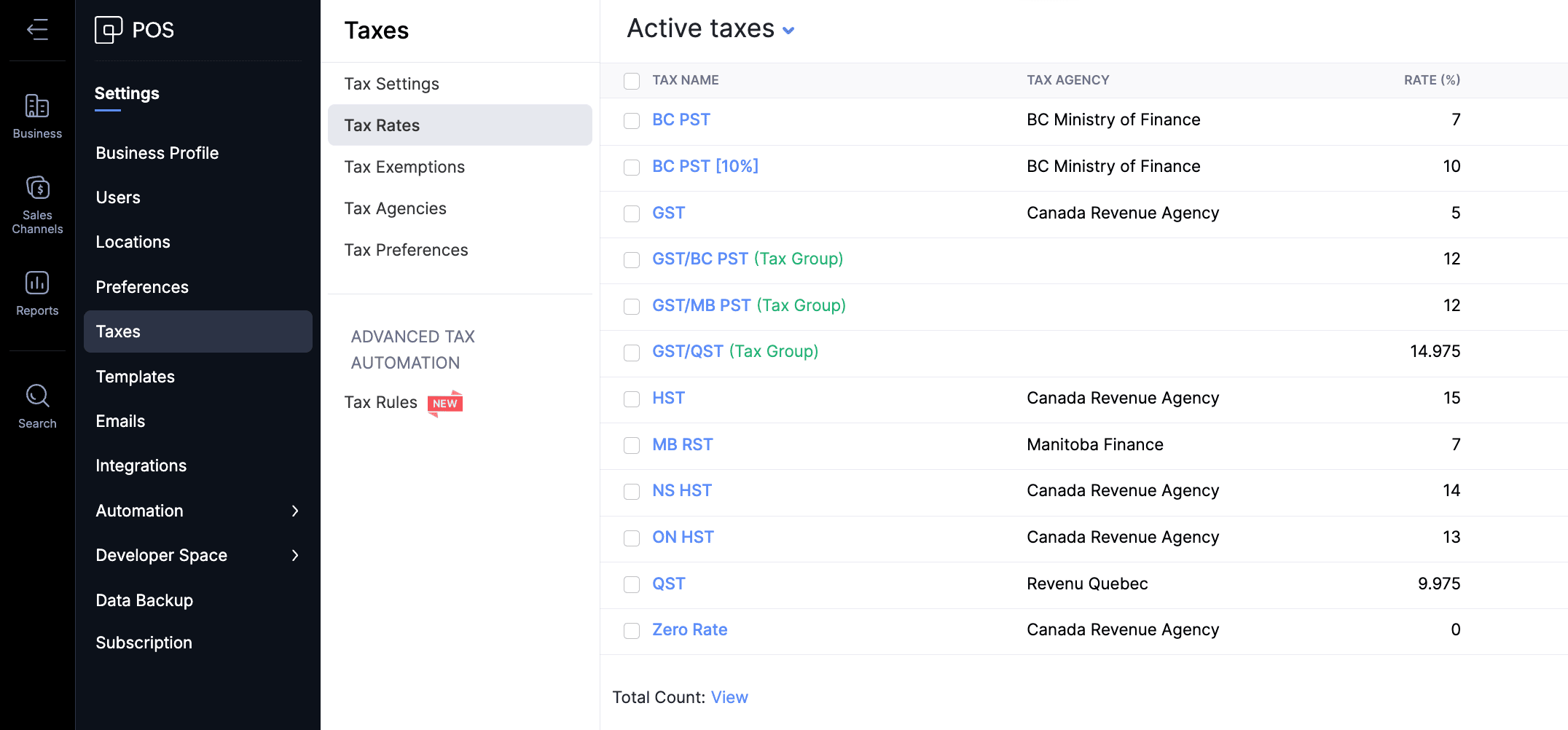Select the QST row checkbox
The image size is (1568, 730).
(x=632, y=584)
